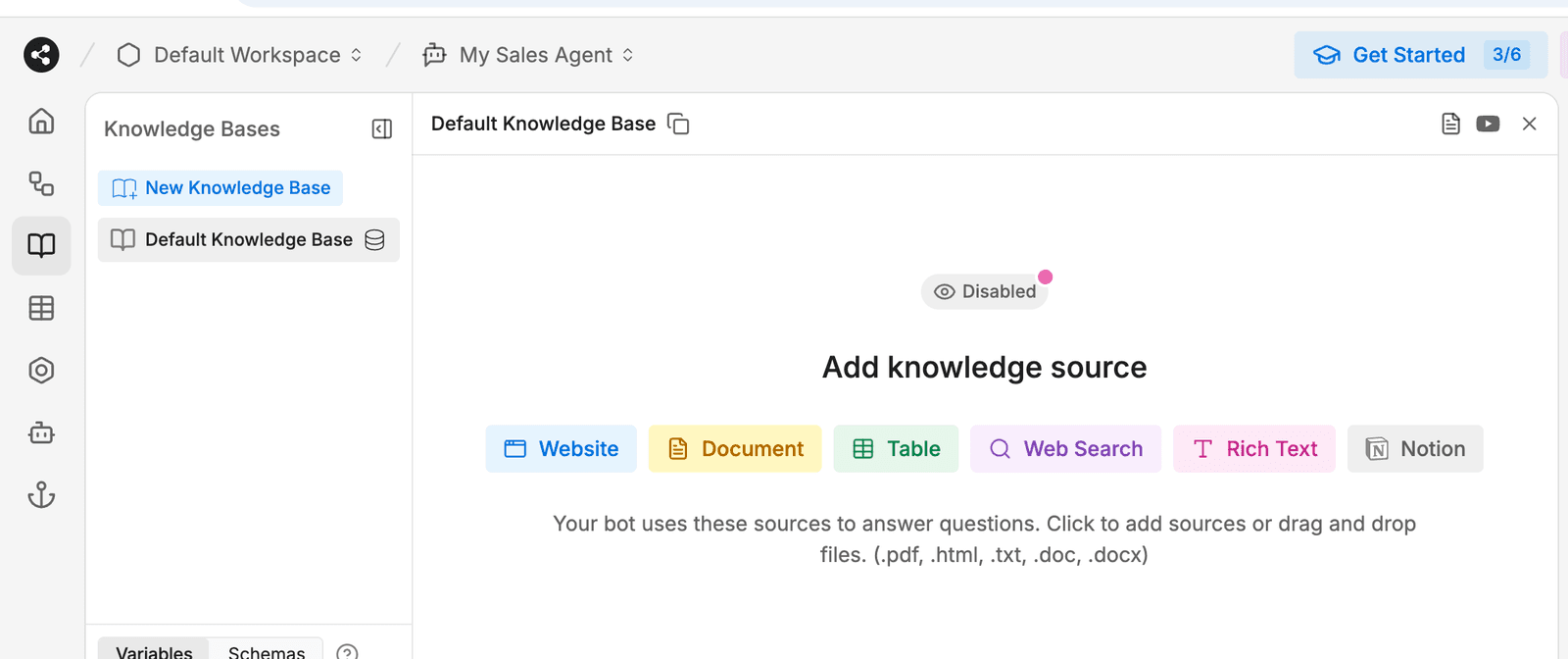This screenshot has height=659, width=1568.
Task: Open the Home icon in sidebar
Action: [41, 121]
